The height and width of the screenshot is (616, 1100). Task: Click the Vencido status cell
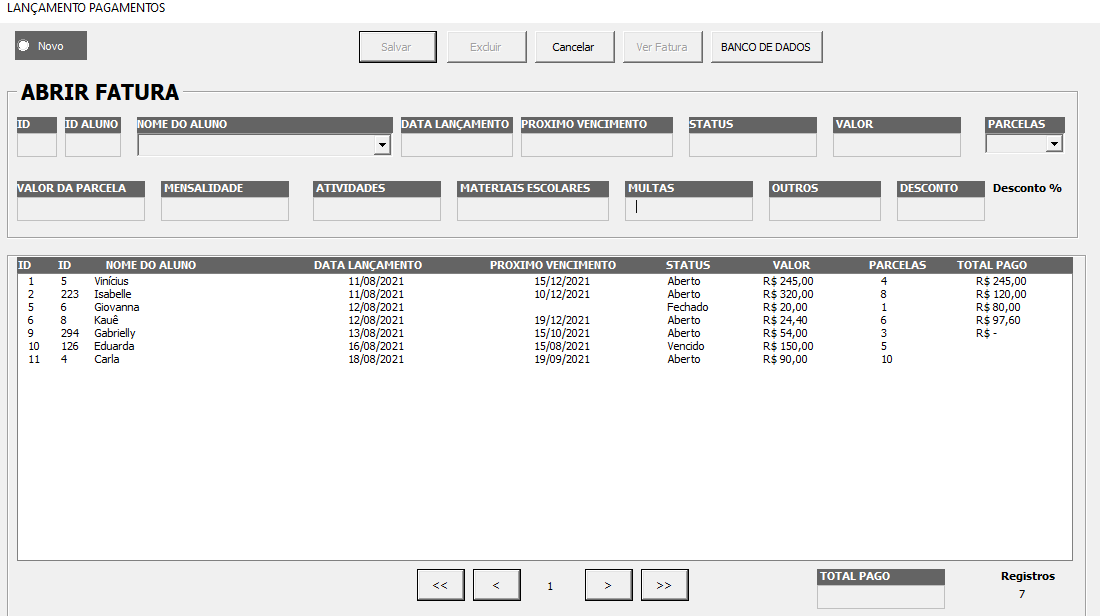click(x=685, y=346)
